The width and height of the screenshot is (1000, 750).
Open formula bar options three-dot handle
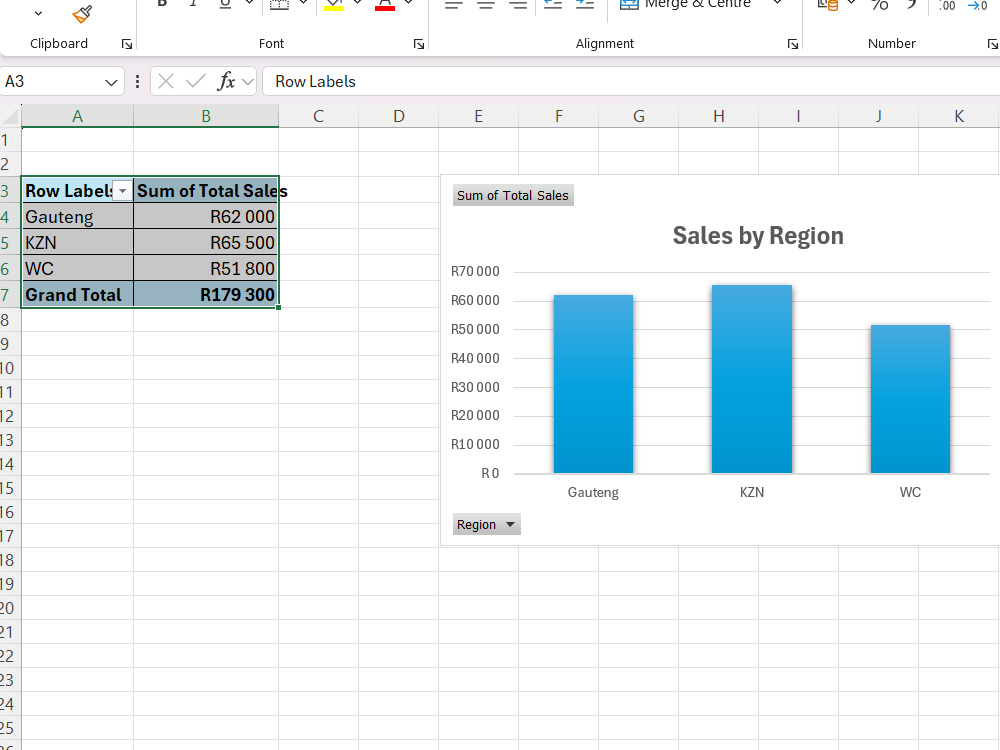click(x=137, y=82)
